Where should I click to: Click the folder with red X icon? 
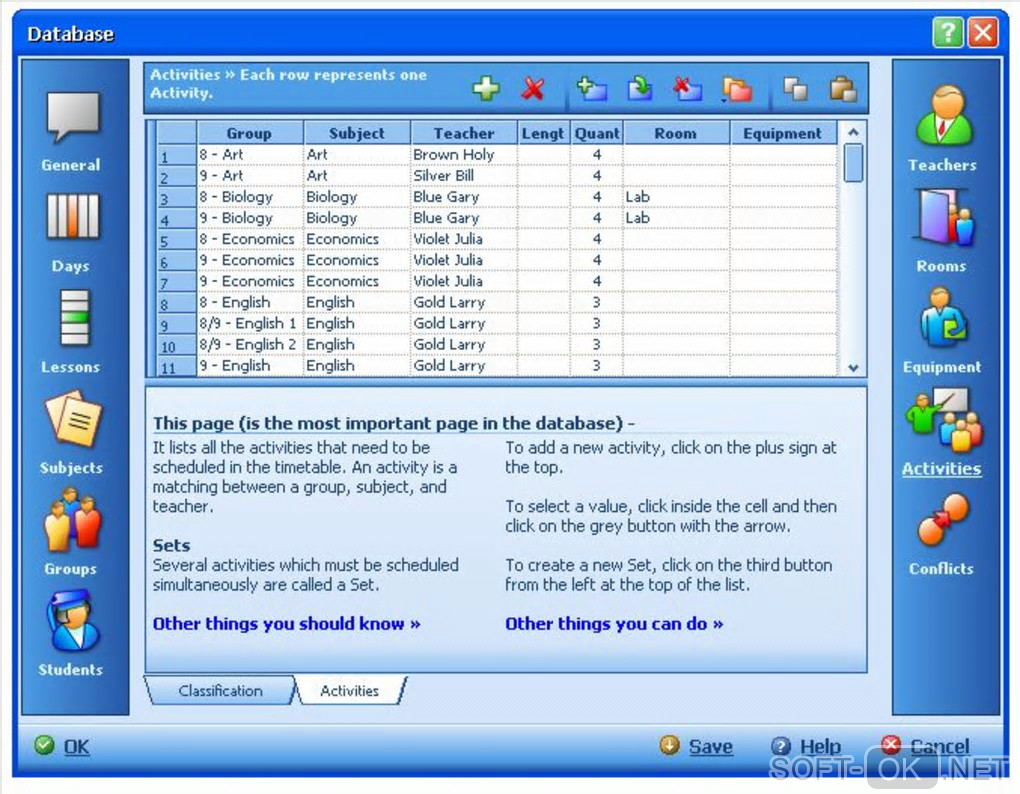[x=688, y=88]
